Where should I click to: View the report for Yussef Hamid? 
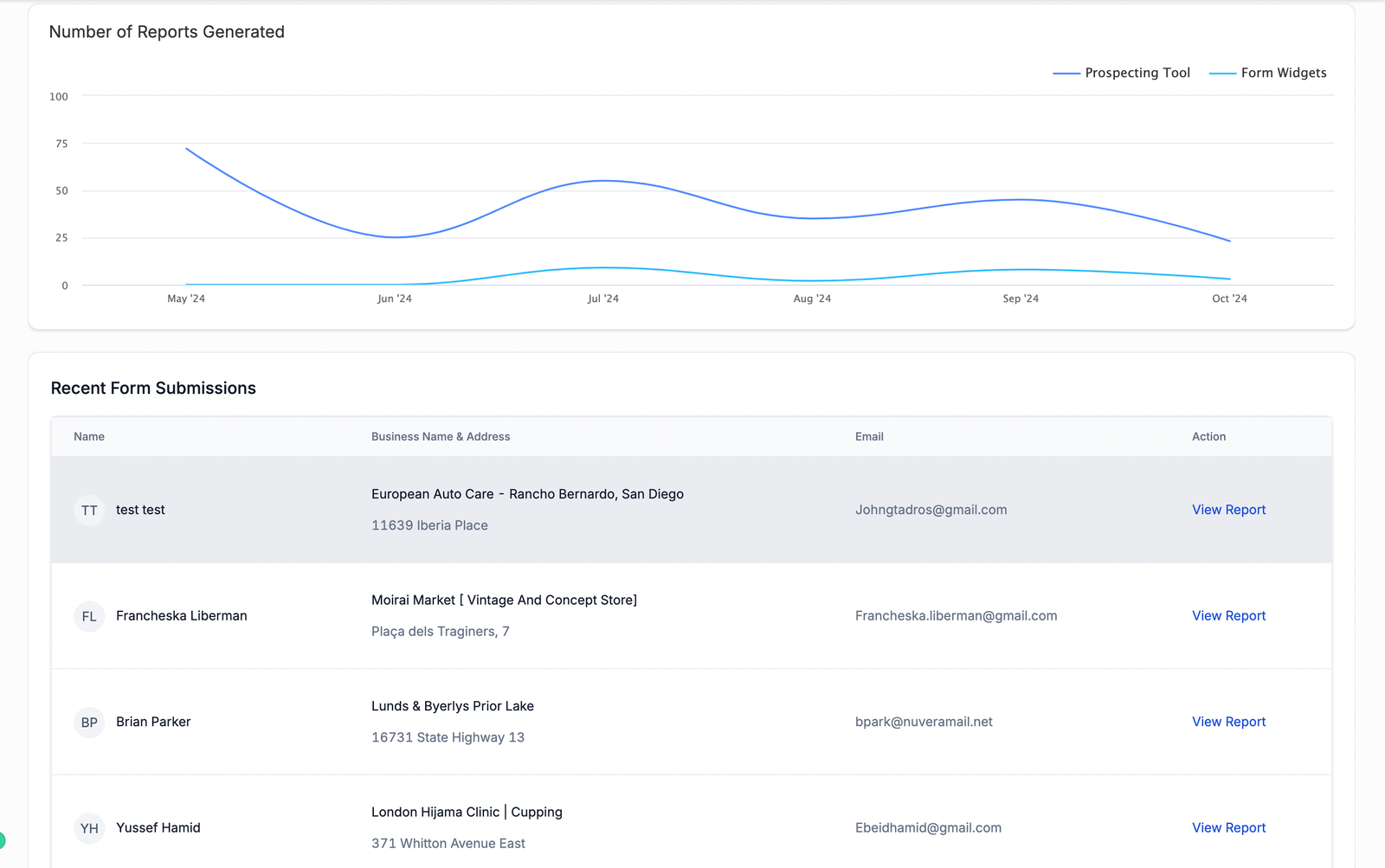(x=1228, y=827)
